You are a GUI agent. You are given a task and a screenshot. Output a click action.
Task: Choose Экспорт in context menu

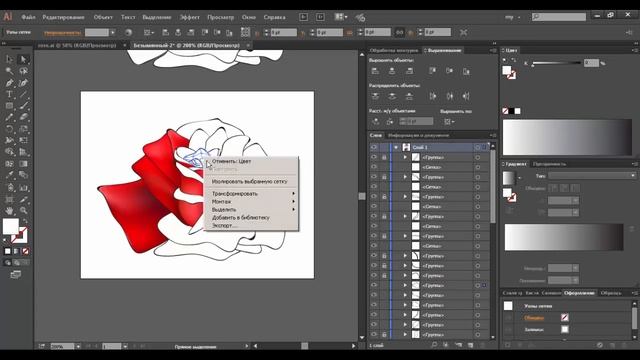(x=224, y=225)
